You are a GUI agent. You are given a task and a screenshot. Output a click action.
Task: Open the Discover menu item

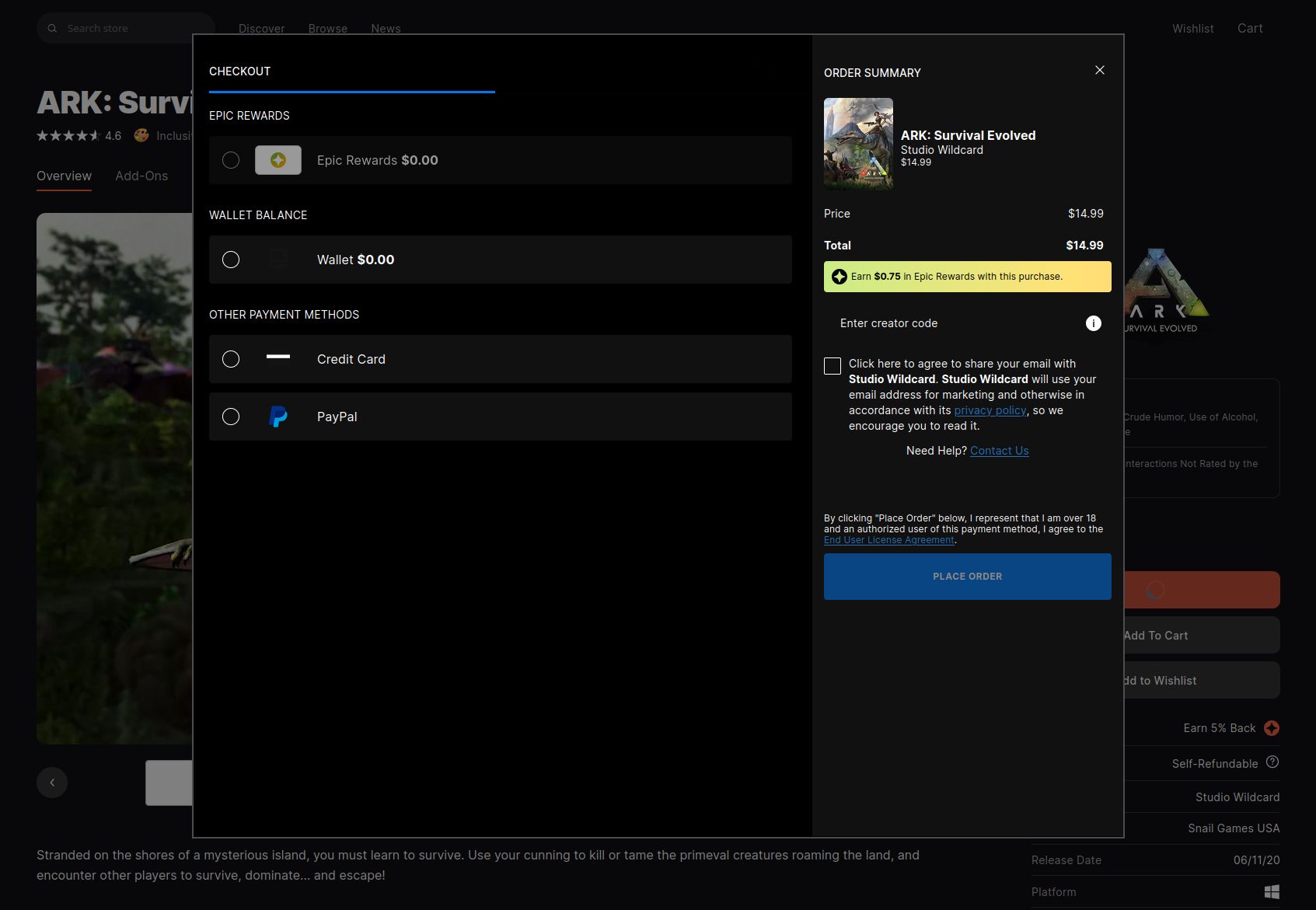point(261,29)
